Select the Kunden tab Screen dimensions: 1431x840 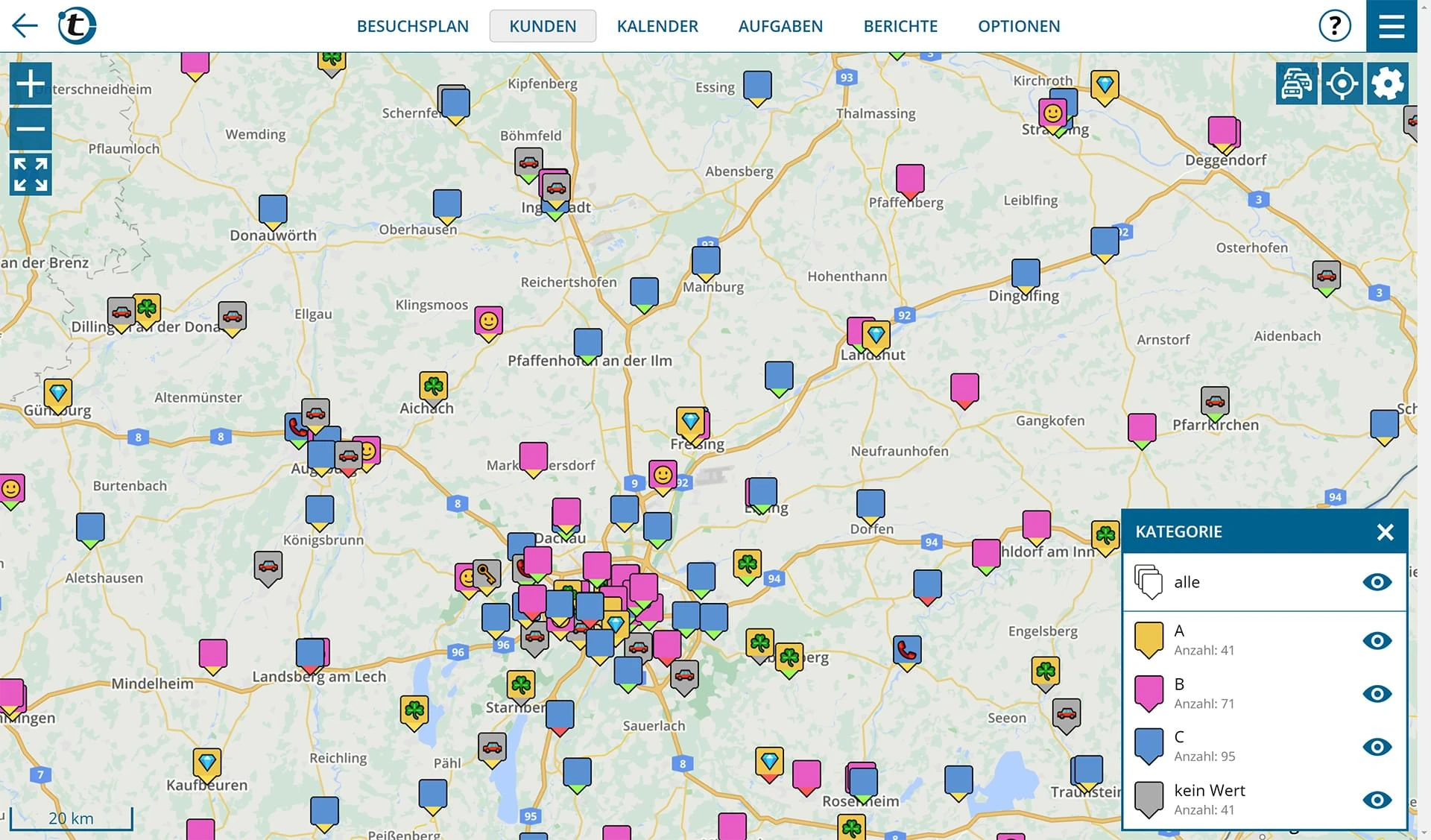pyautogui.click(x=543, y=26)
